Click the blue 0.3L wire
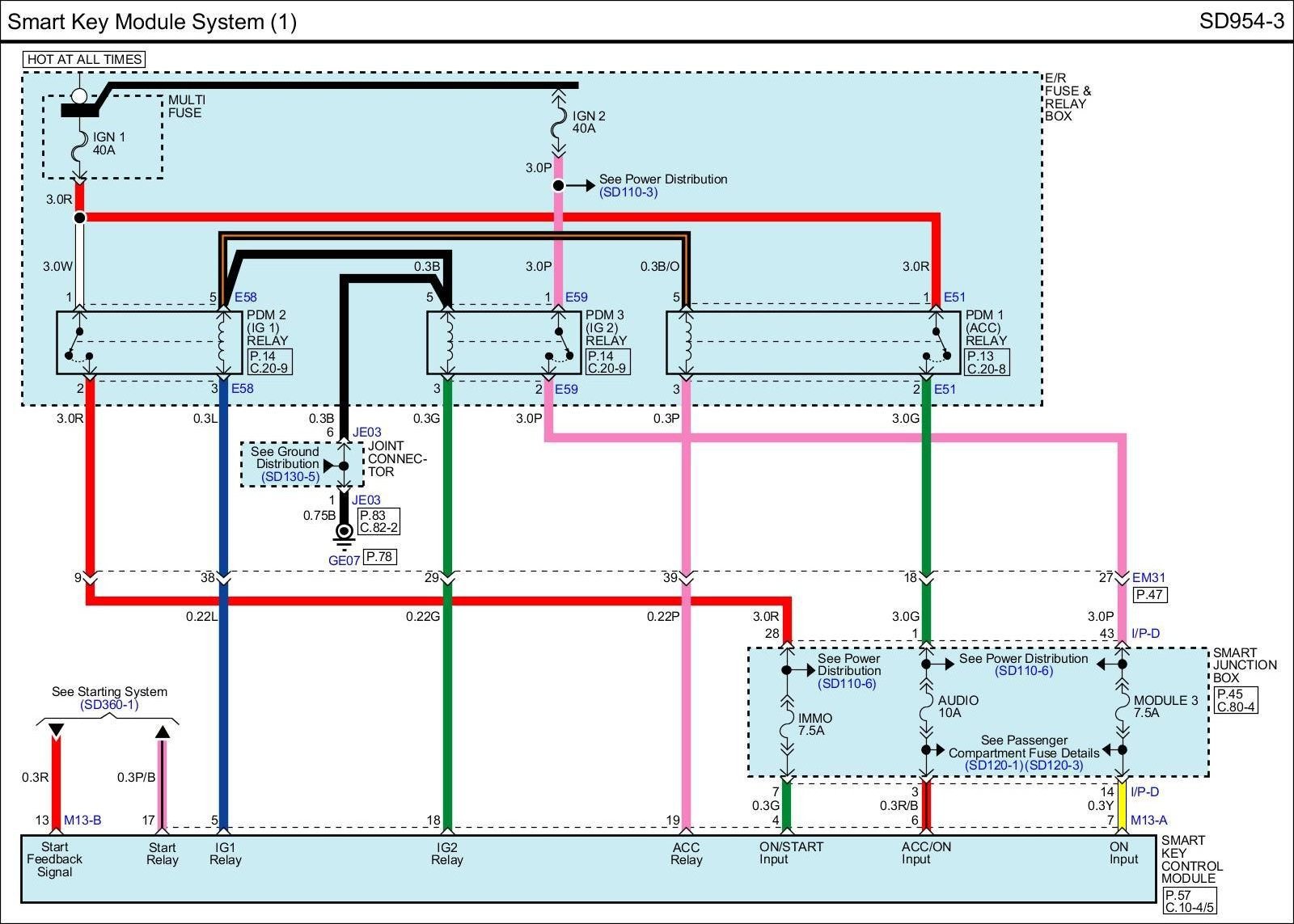This screenshot has width=1294, height=924. pos(223,485)
